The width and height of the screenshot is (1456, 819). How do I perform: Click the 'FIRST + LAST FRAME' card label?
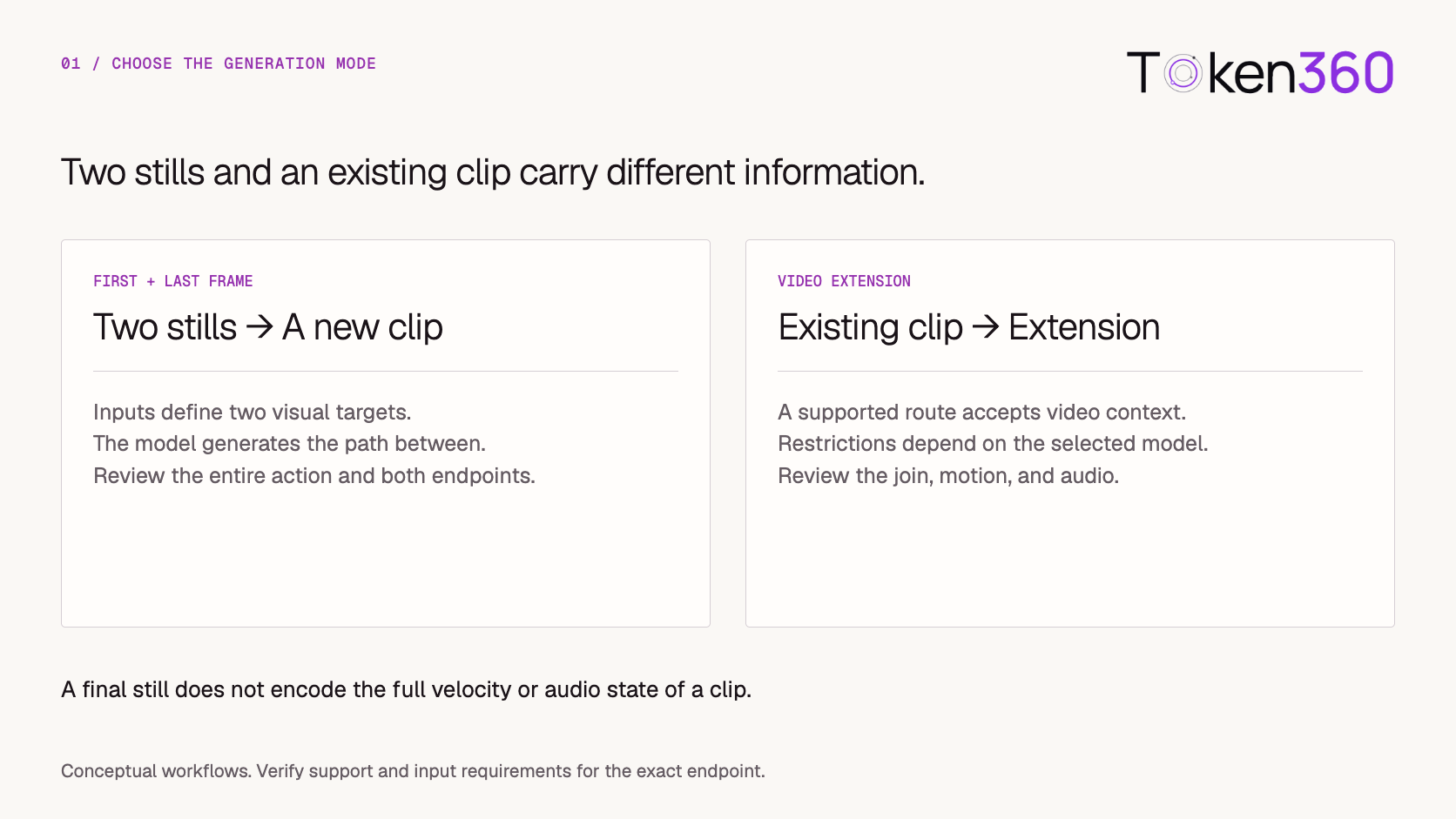173,281
